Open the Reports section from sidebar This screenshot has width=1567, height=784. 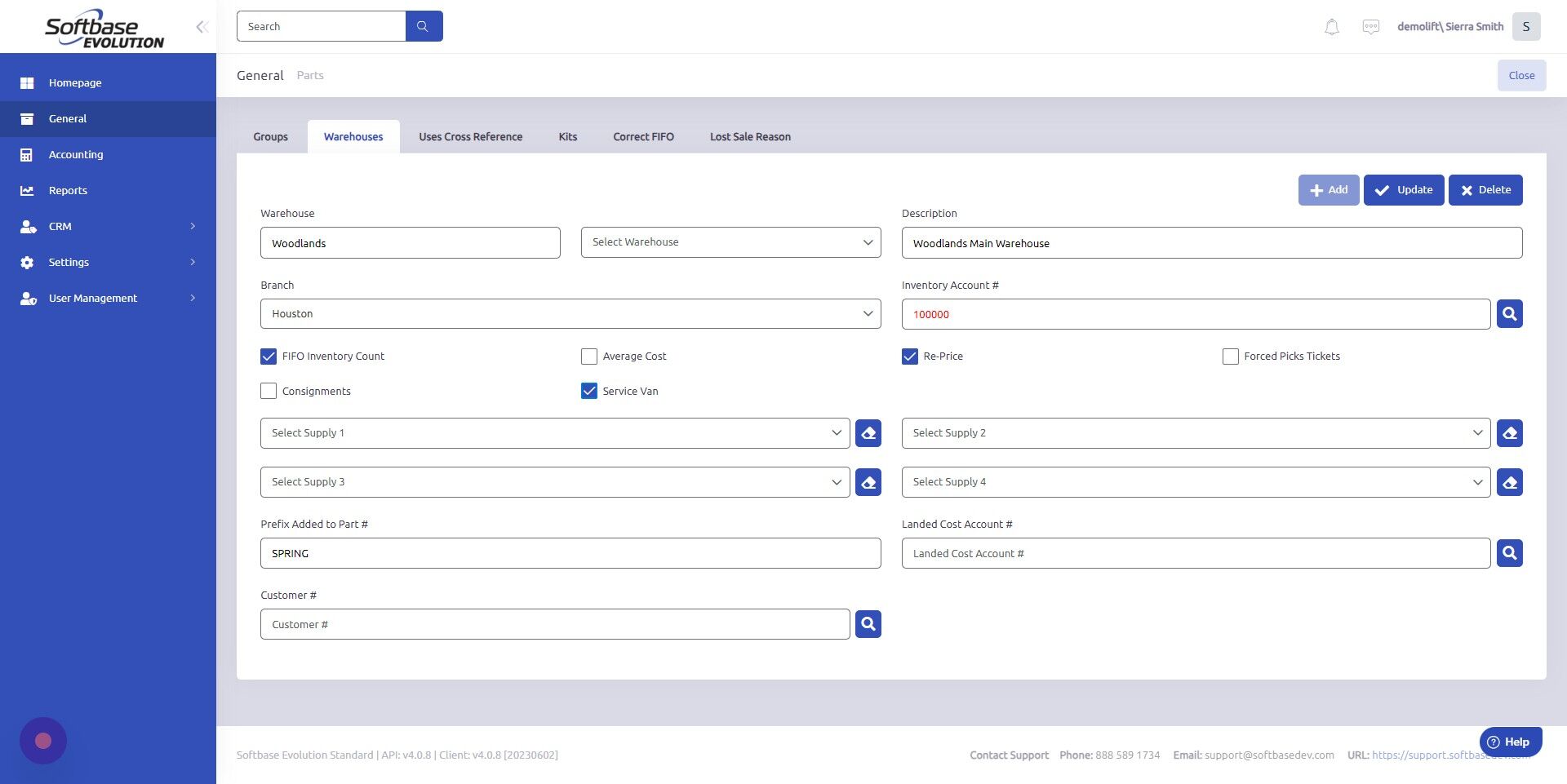point(67,190)
